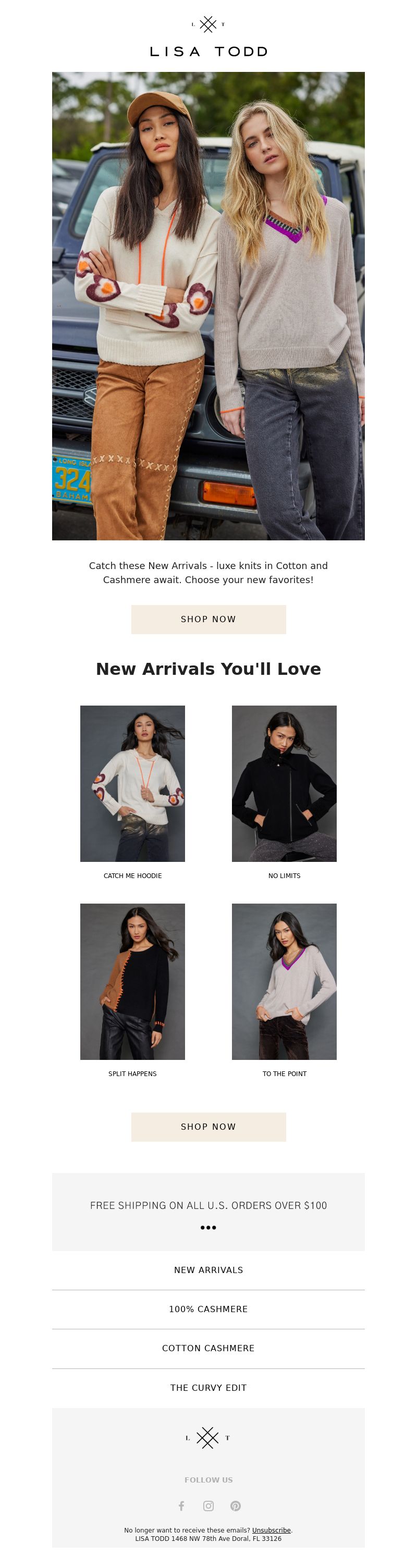The height and width of the screenshot is (1568, 417).
Task: Open the Cotton Cashmere menu link
Action: [x=208, y=1348]
